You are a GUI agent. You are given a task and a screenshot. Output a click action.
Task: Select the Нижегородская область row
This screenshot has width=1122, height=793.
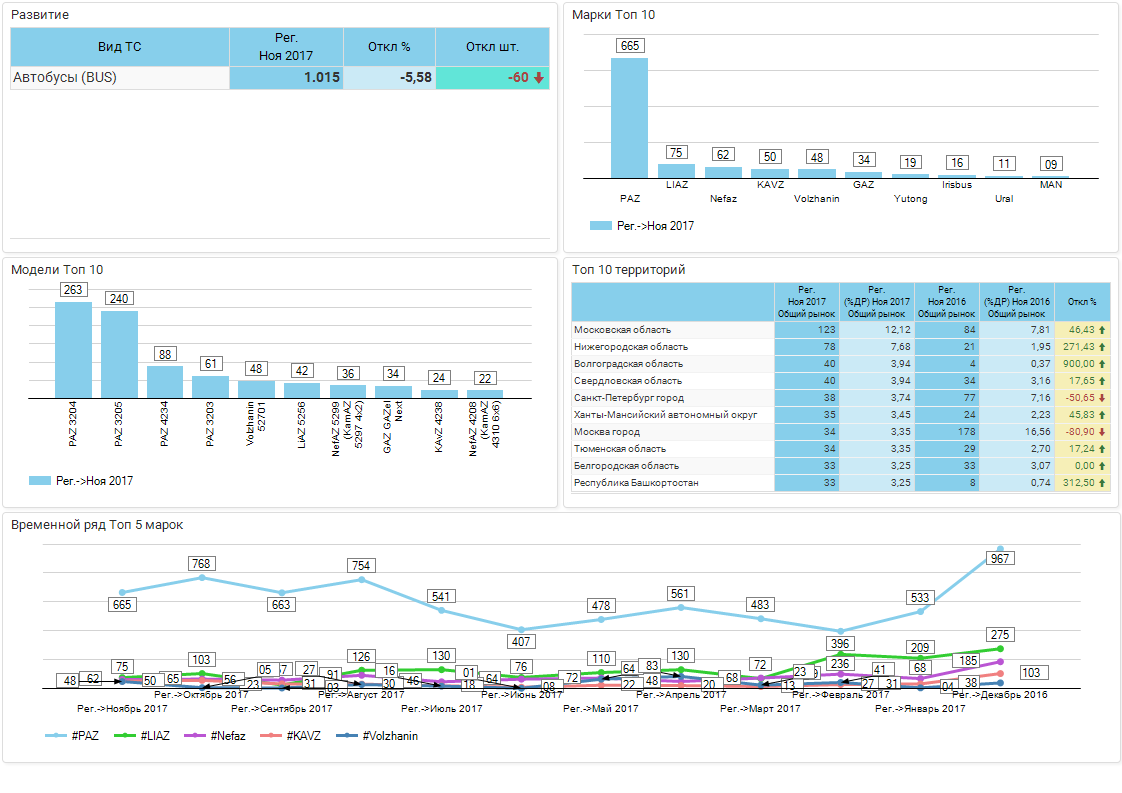click(x=840, y=346)
